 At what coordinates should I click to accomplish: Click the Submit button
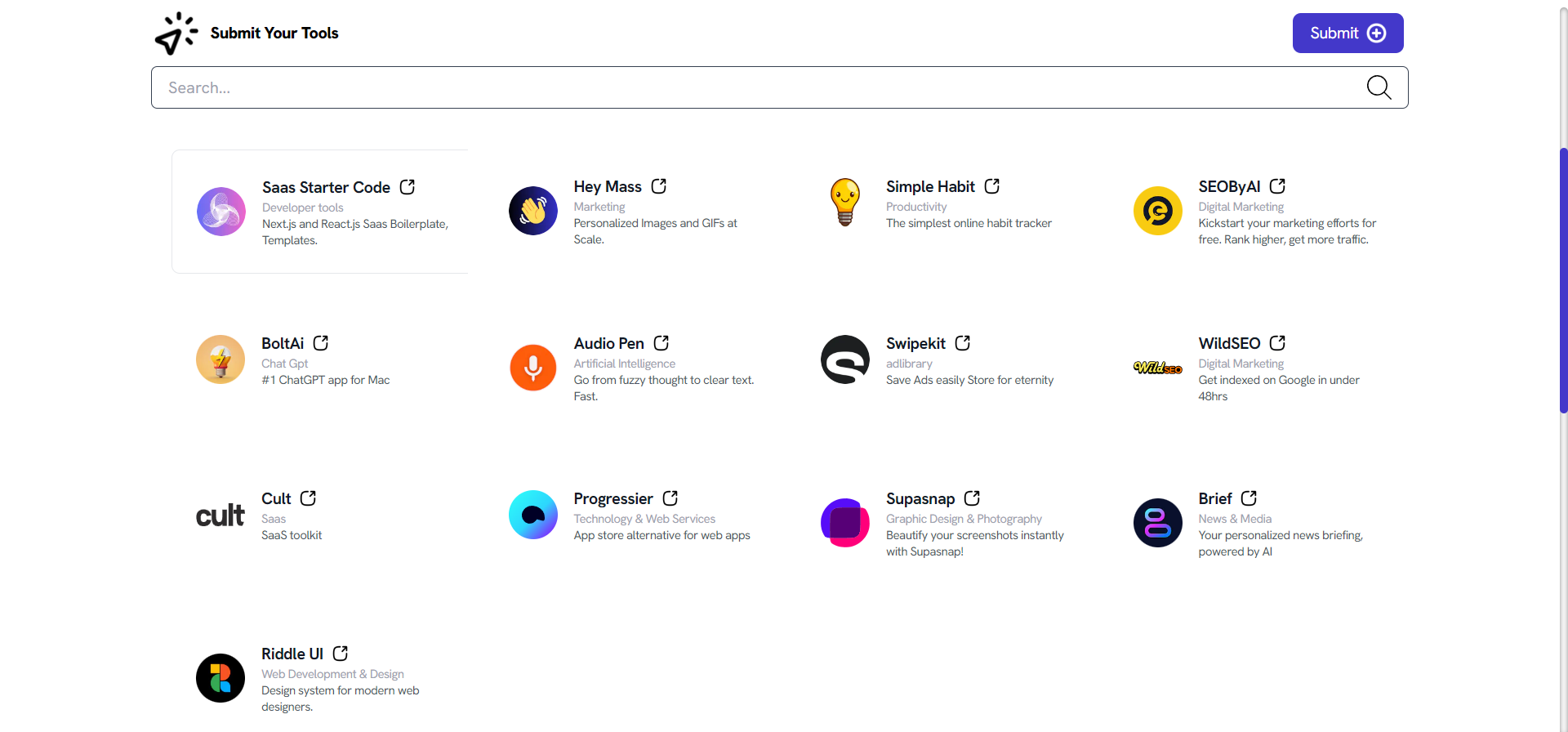pos(1347,33)
